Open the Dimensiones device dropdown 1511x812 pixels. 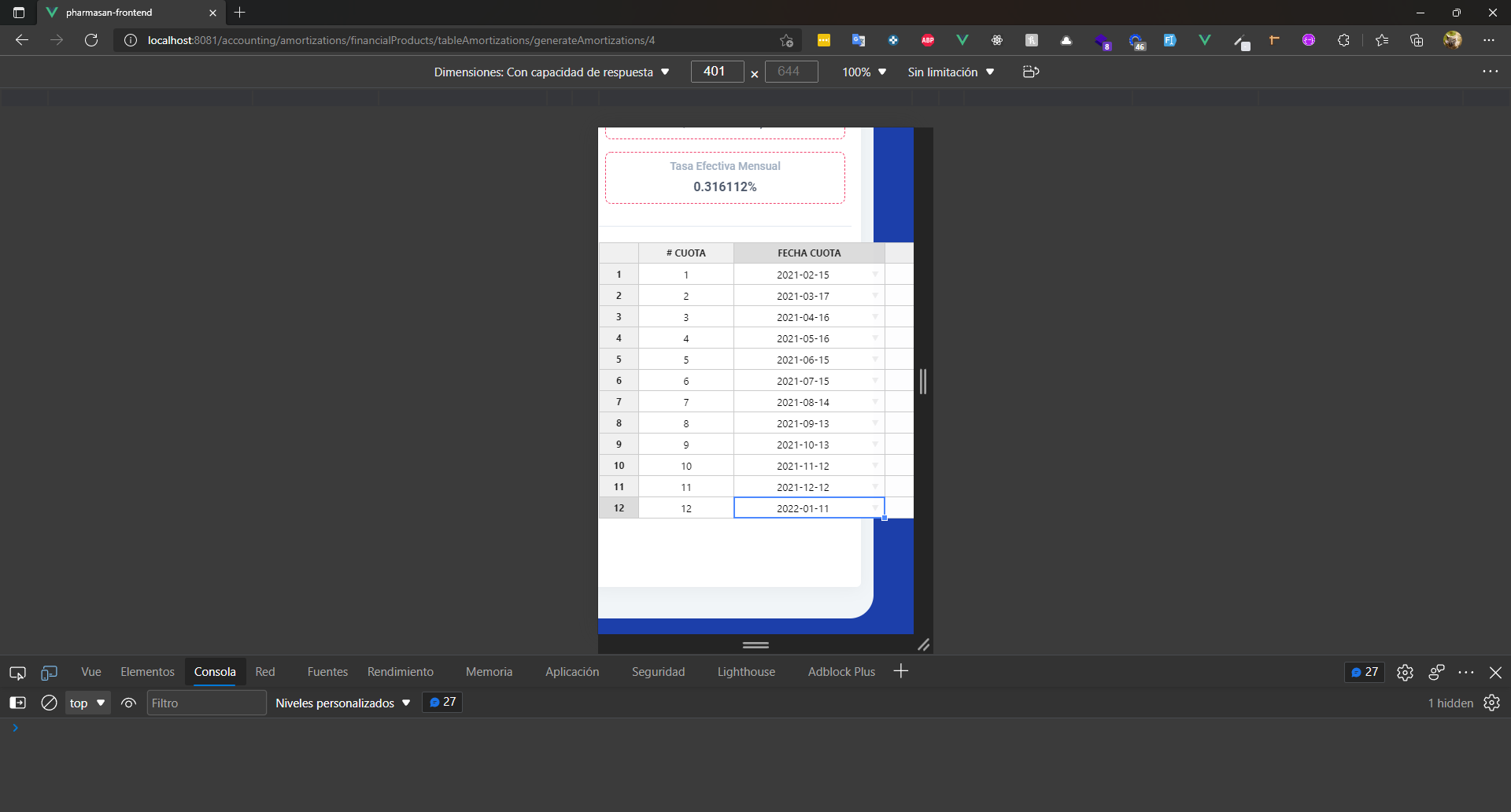tap(552, 72)
